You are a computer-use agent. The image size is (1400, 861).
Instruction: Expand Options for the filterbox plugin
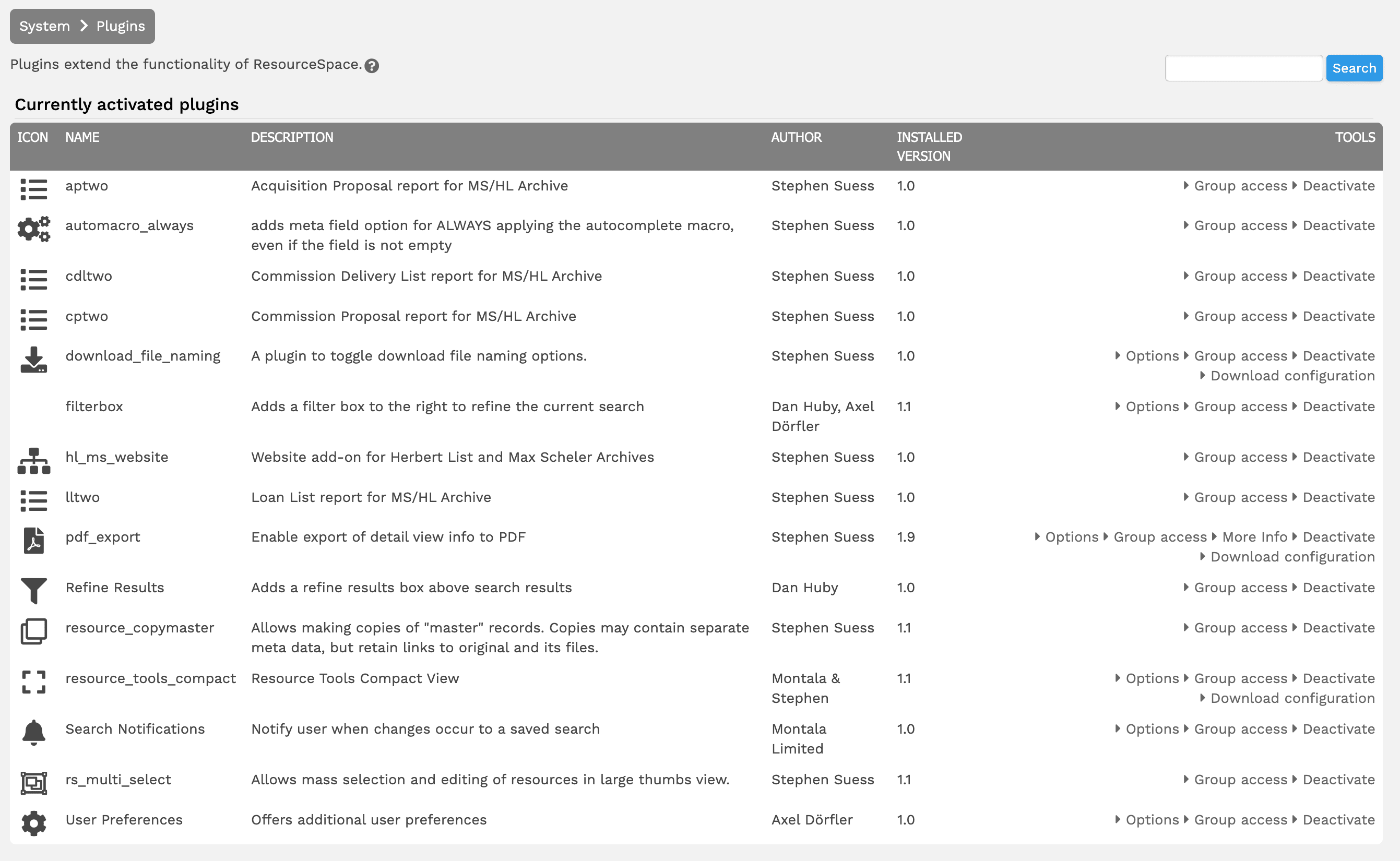[1150, 406]
